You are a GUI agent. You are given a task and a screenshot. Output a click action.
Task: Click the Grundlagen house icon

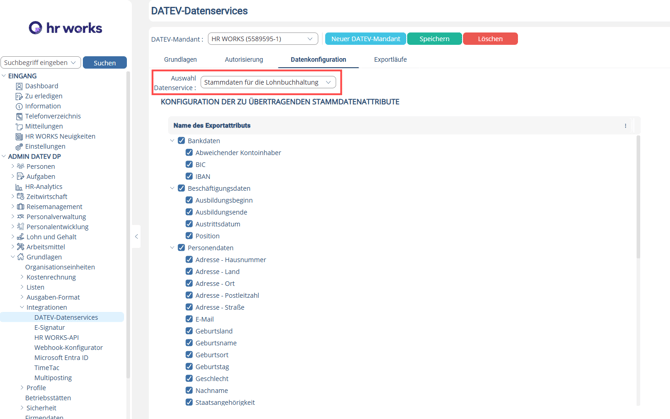pyautogui.click(x=21, y=257)
